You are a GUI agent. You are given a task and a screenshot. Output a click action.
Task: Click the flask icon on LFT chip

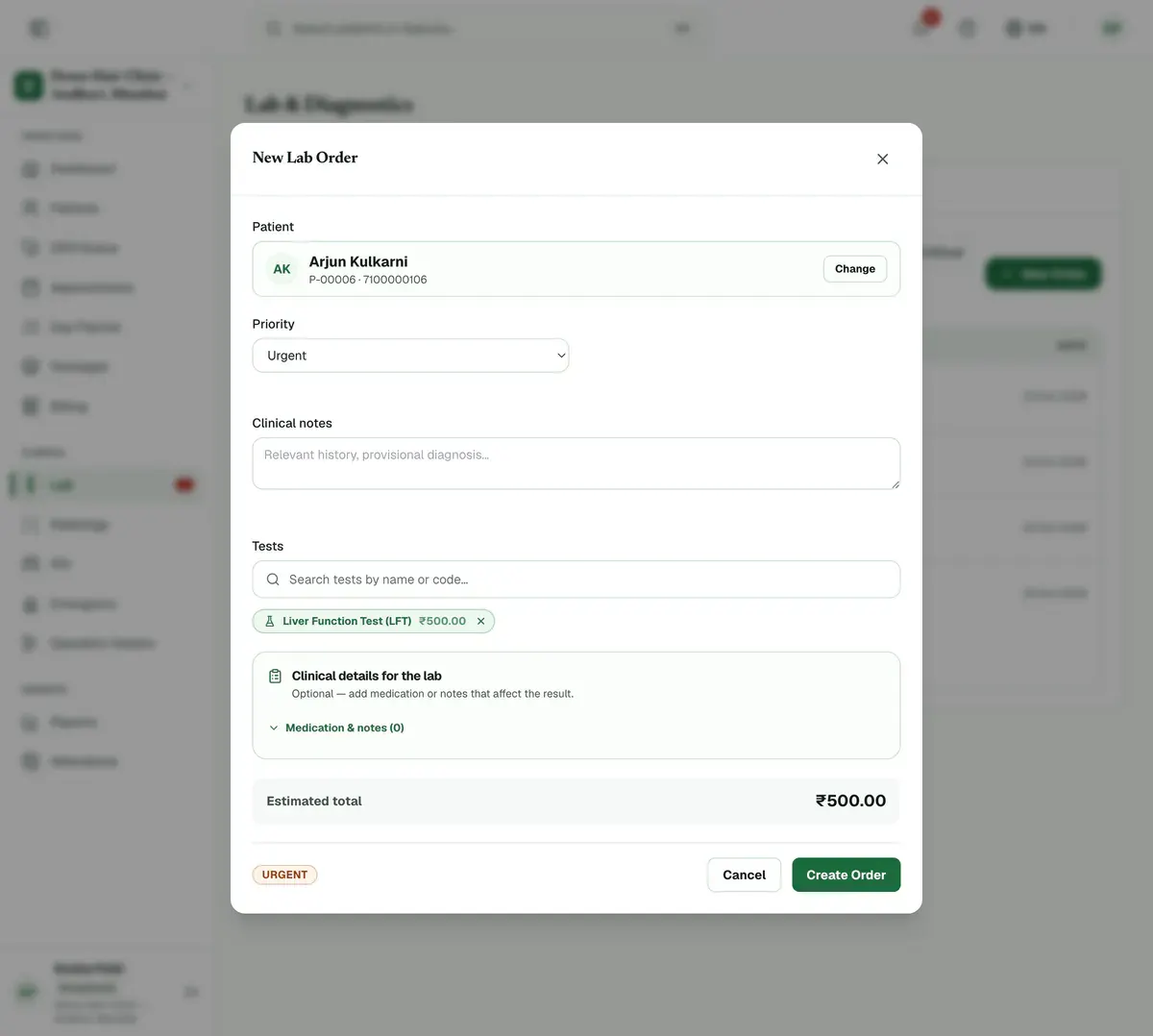click(270, 622)
